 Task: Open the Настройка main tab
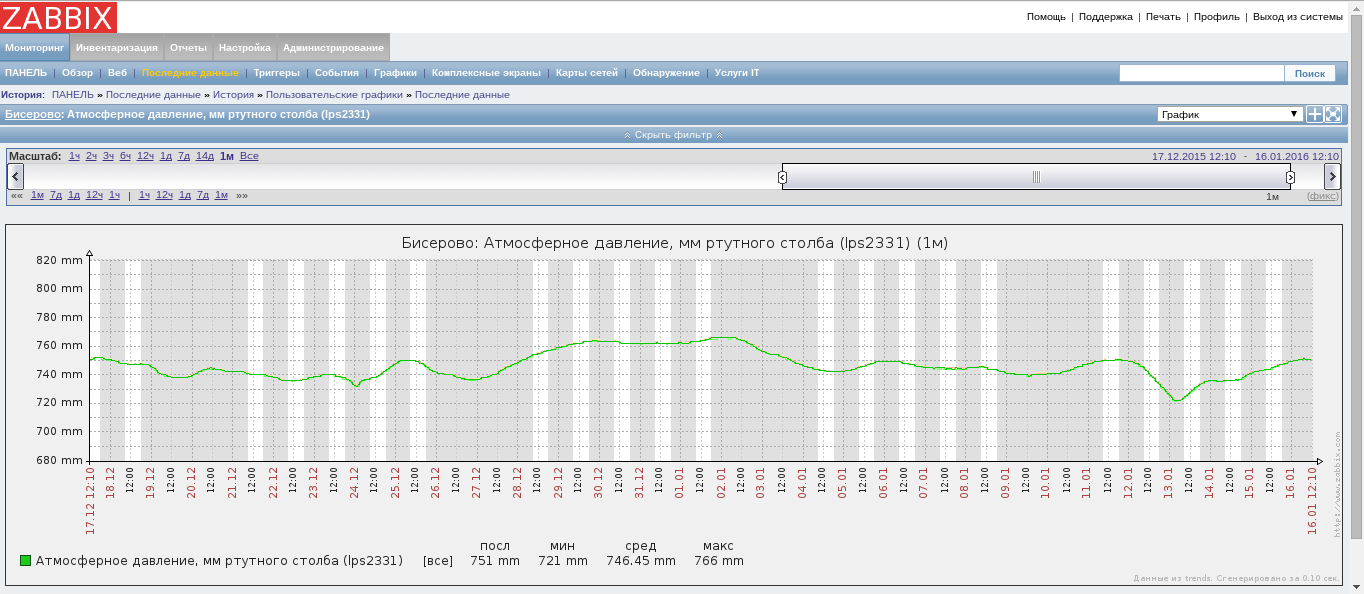(x=245, y=47)
